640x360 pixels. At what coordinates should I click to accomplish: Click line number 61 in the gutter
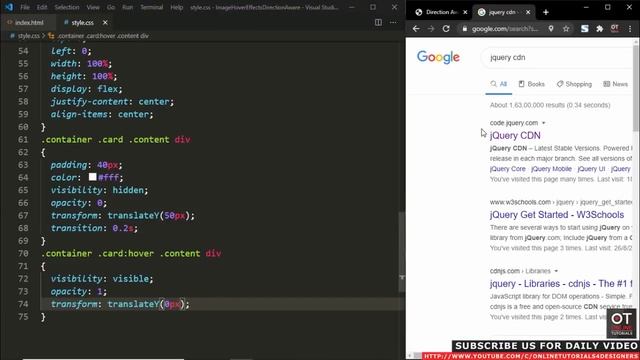pyautogui.click(x=23, y=140)
